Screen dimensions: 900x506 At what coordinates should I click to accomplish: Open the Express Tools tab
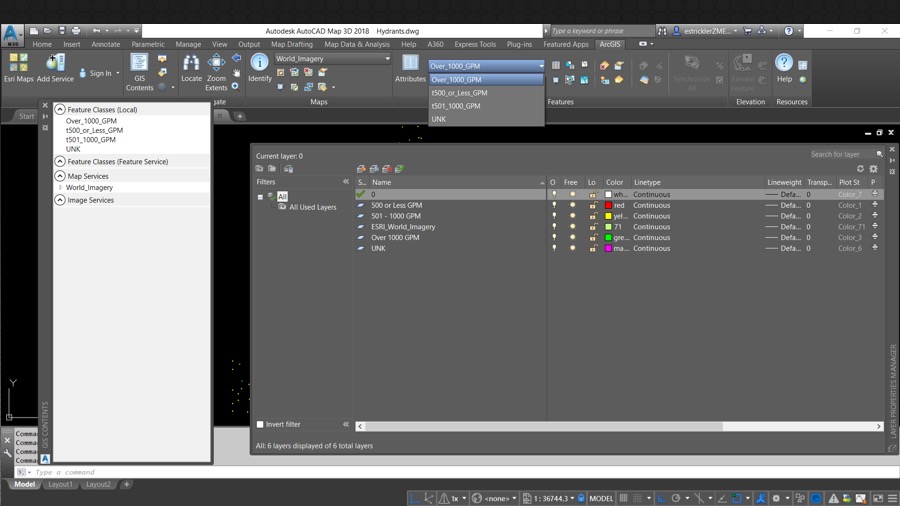point(475,44)
